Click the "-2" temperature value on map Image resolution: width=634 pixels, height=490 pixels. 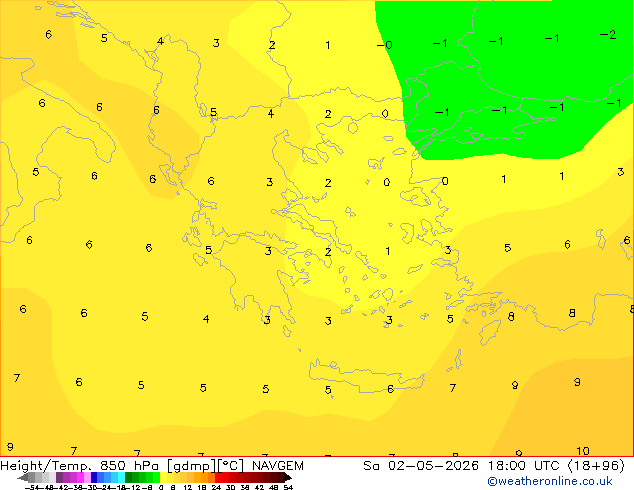click(608, 35)
